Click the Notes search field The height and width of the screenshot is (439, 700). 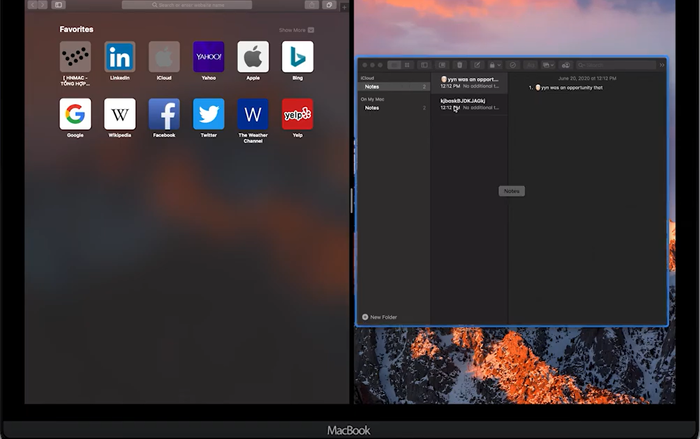coord(616,65)
